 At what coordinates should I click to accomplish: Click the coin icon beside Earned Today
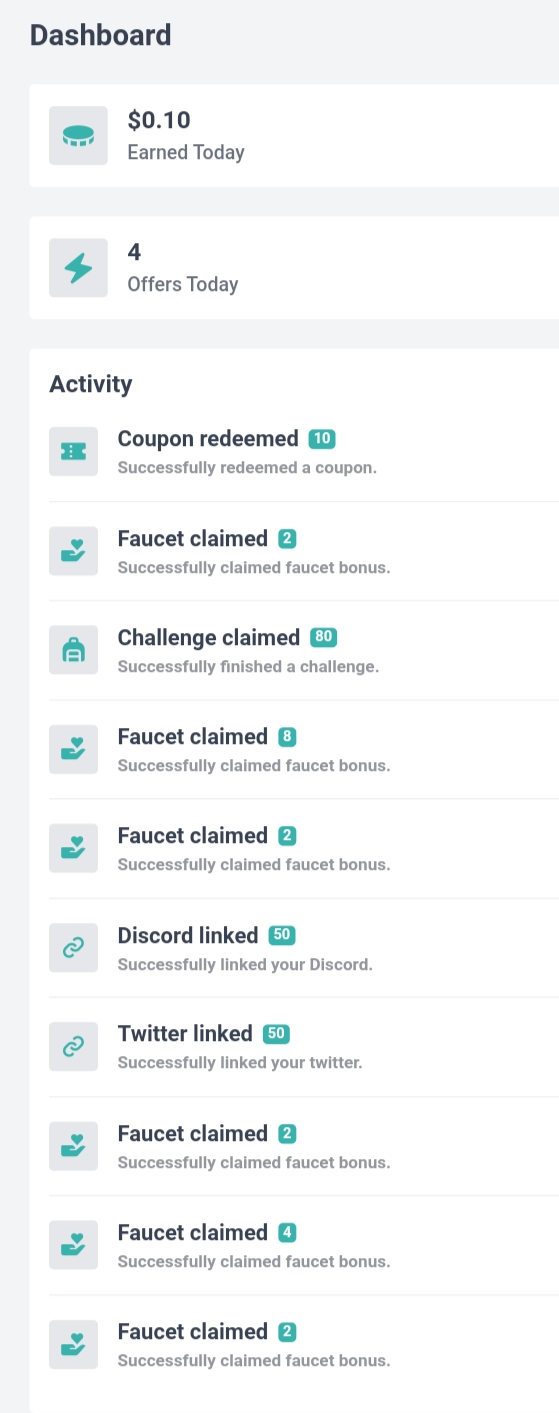point(78,136)
